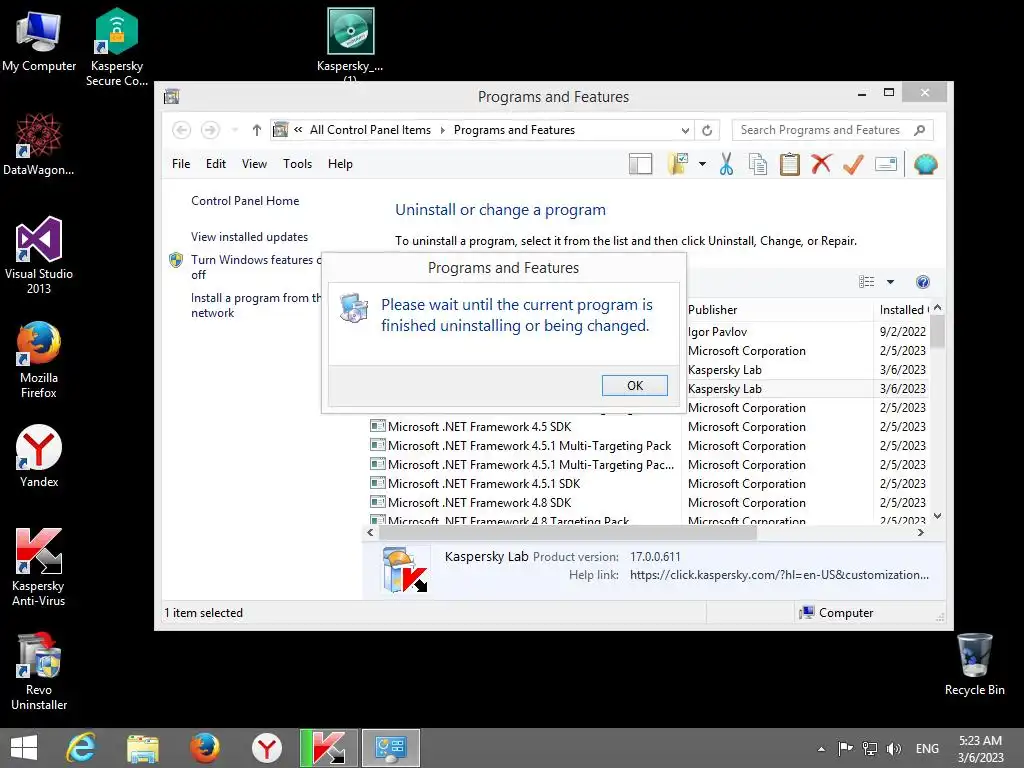Click the shell-shaped toolbar icon
Viewport: 1024px width, 768px height.
tap(925, 164)
